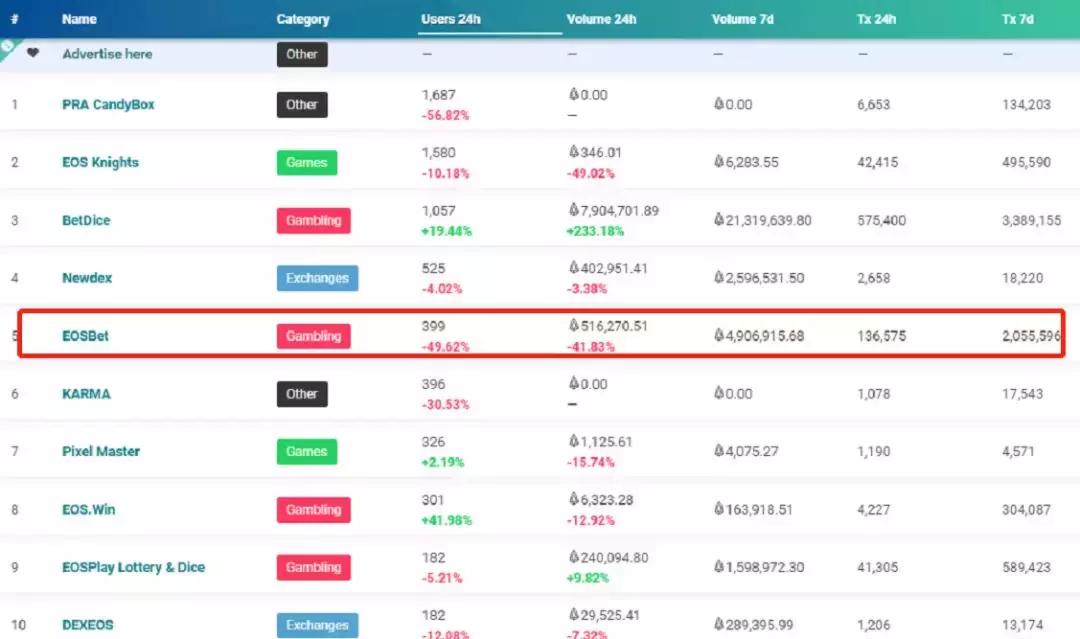Click Games tag for Pixel Master

(307, 452)
